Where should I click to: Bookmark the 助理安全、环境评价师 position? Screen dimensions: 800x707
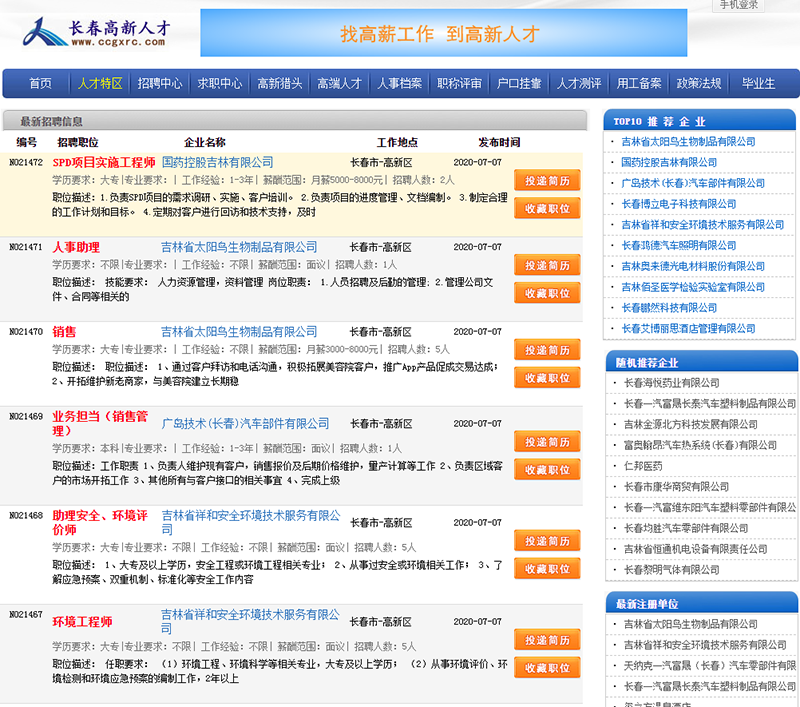pyautogui.click(x=547, y=569)
